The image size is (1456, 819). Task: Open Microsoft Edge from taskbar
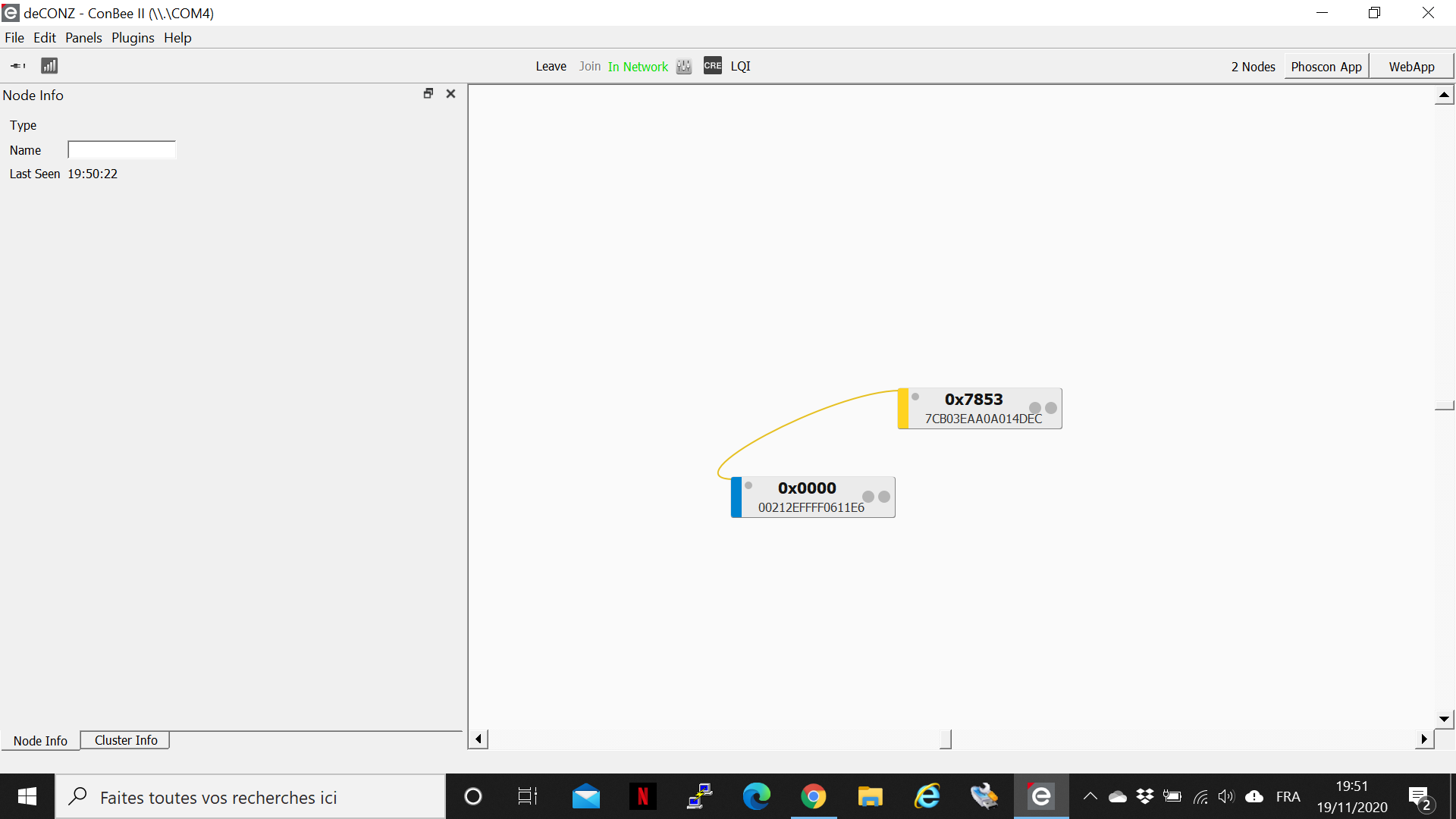[x=756, y=796]
